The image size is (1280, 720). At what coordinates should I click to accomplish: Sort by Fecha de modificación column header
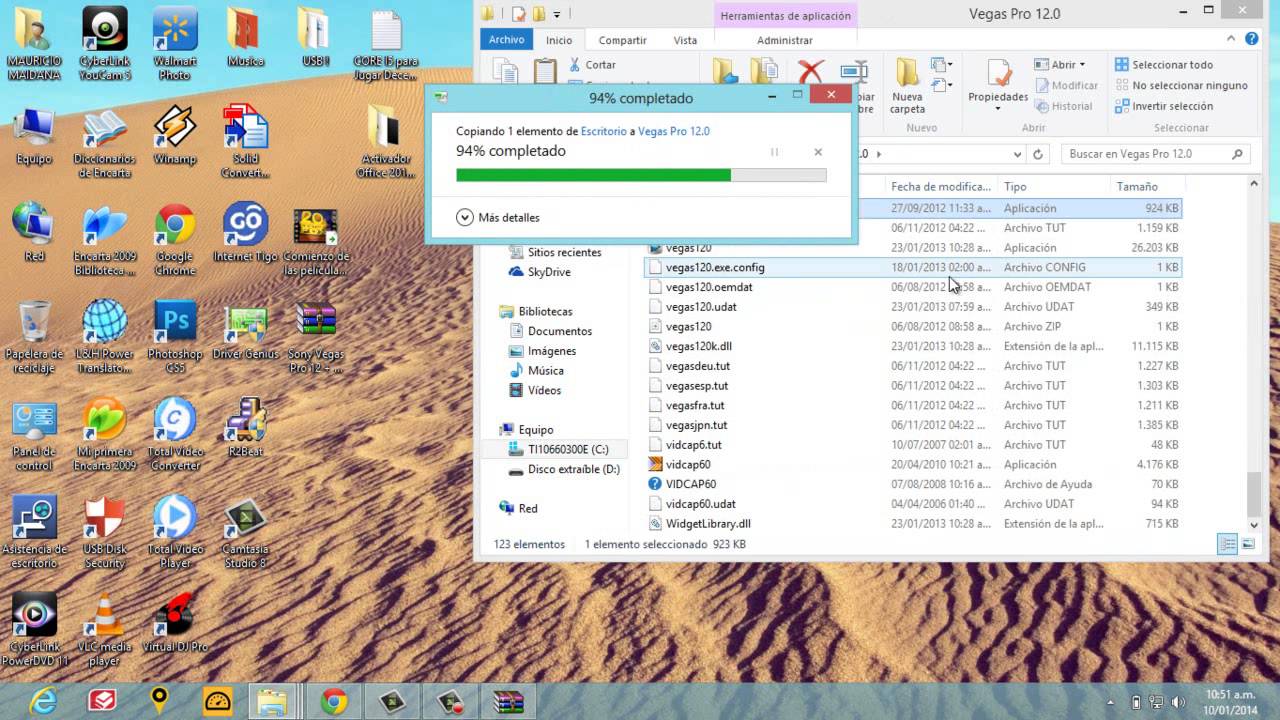942,187
